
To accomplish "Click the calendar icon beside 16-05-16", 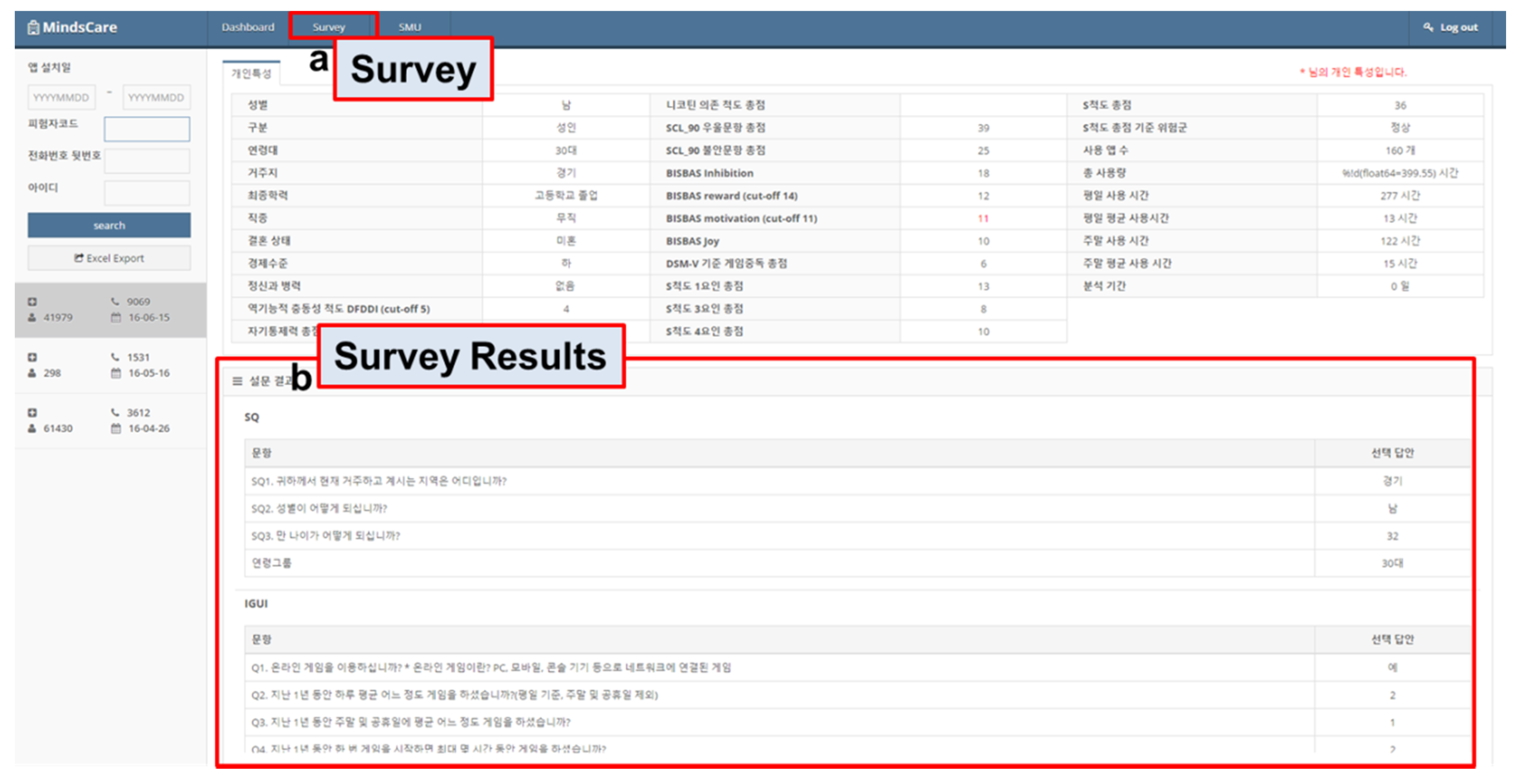I will 116,373.
